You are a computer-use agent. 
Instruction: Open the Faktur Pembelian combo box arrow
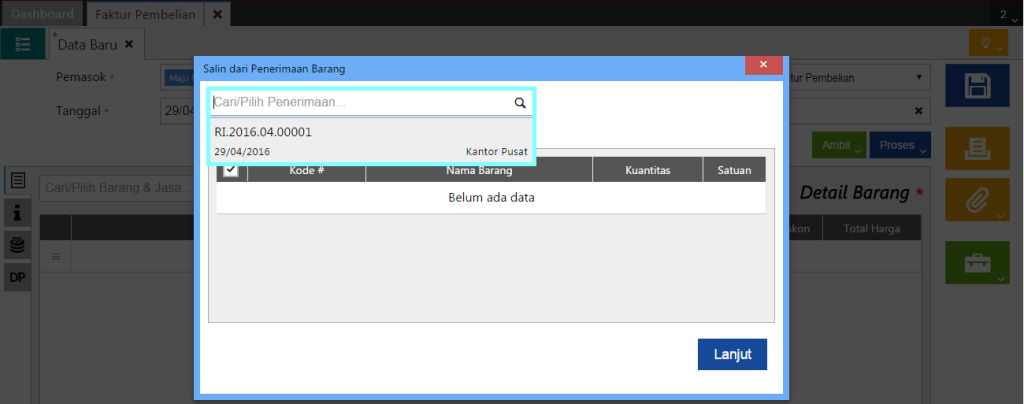(918, 78)
